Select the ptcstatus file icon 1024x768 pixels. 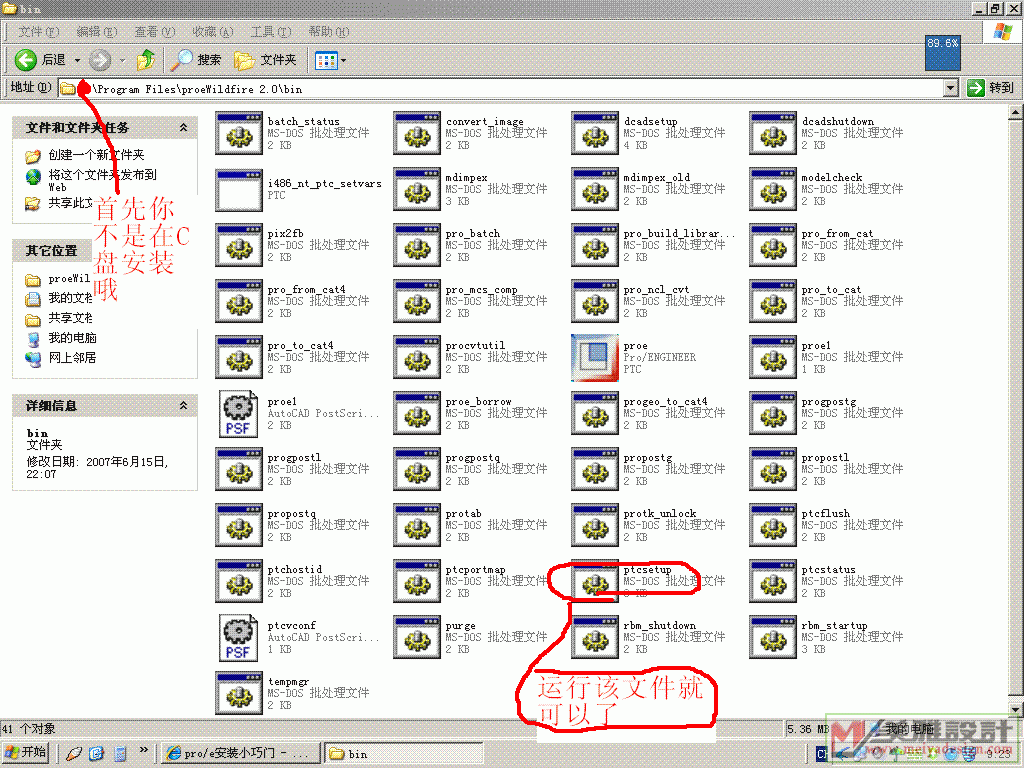point(773,581)
